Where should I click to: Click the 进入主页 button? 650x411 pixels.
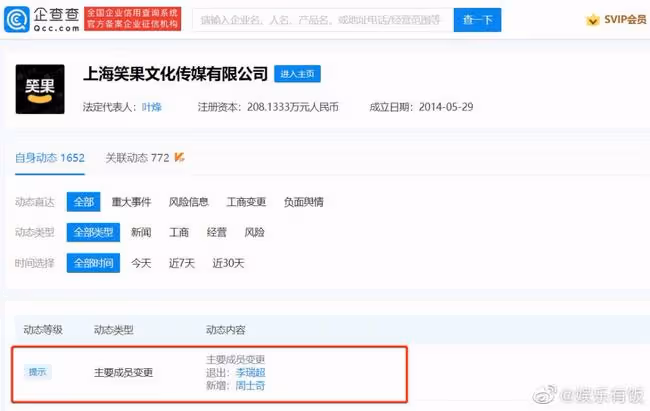click(x=297, y=74)
